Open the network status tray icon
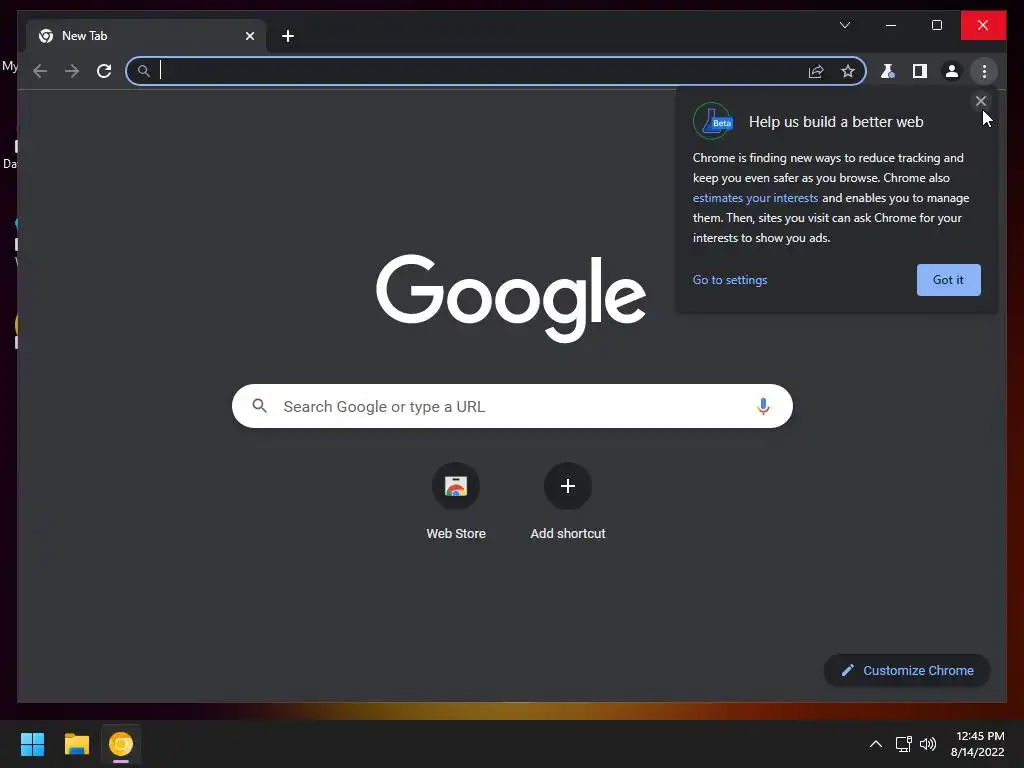 coord(903,744)
